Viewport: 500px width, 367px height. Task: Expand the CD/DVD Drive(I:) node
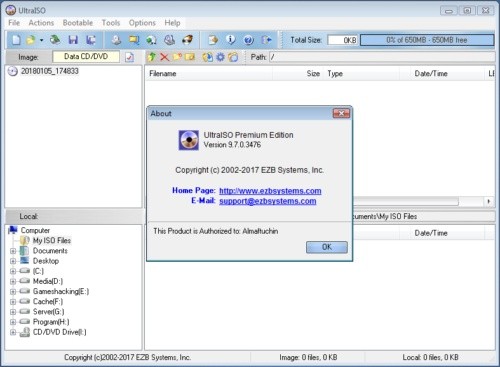point(13,332)
